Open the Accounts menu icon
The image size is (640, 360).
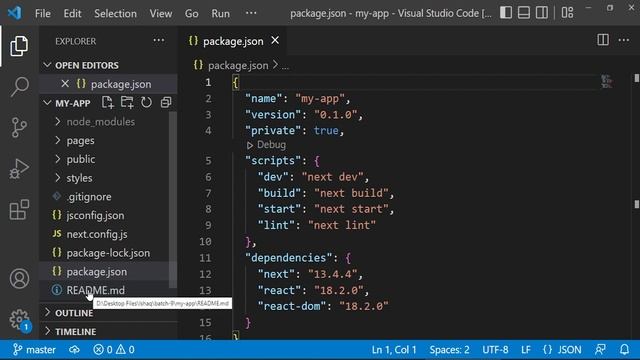click(x=19, y=279)
